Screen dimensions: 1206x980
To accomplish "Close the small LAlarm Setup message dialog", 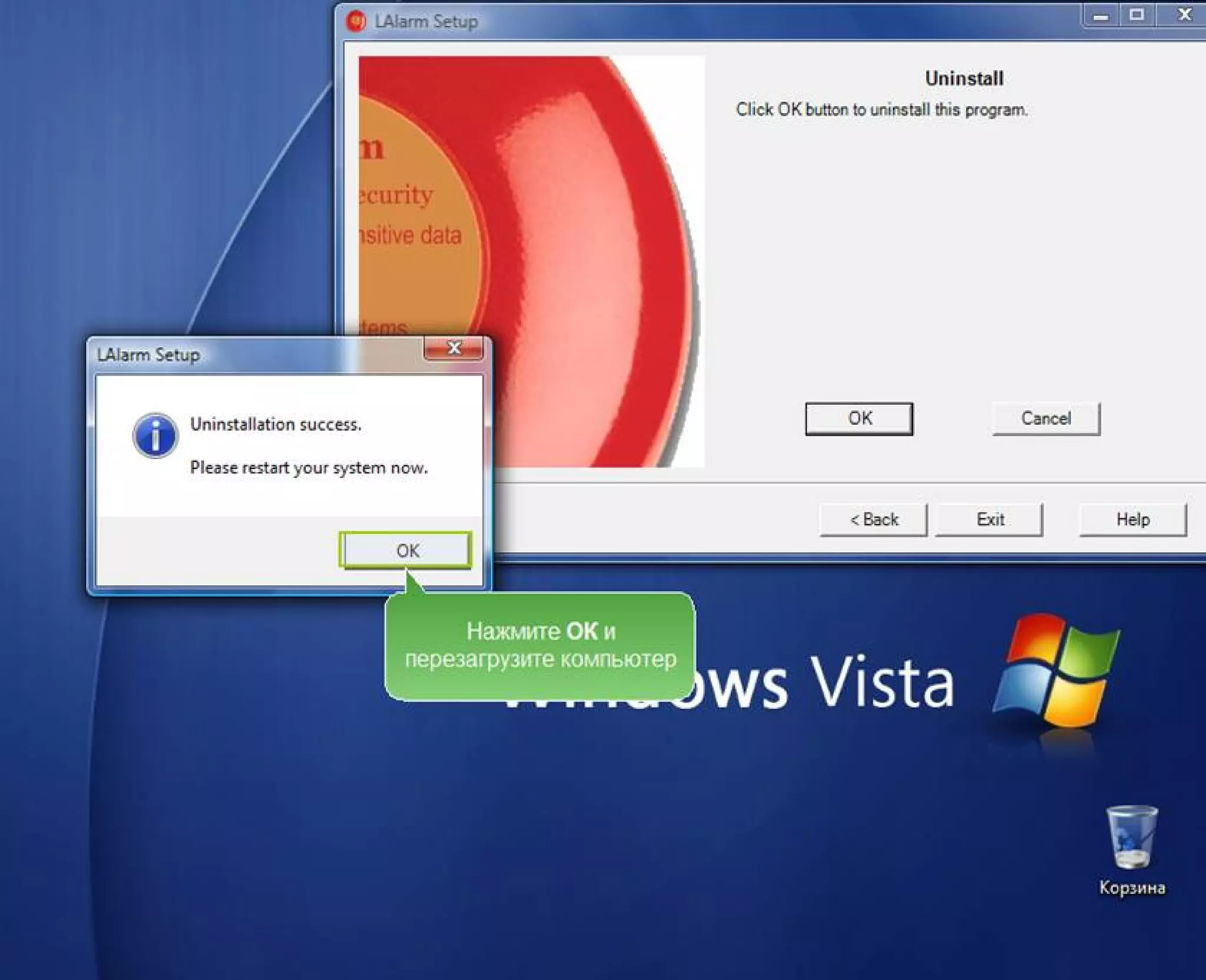I will pyautogui.click(x=453, y=348).
